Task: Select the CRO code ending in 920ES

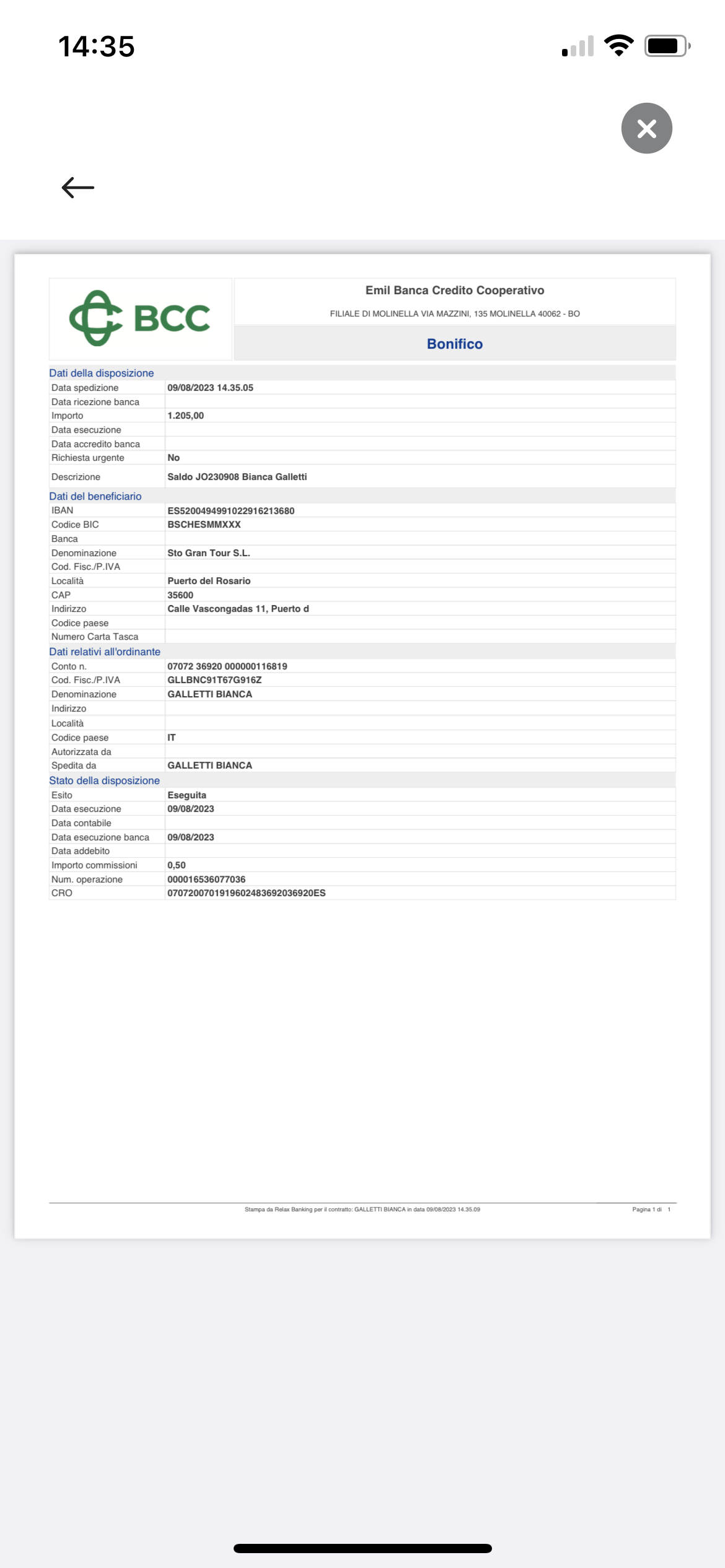Action: (x=247, y=893)
